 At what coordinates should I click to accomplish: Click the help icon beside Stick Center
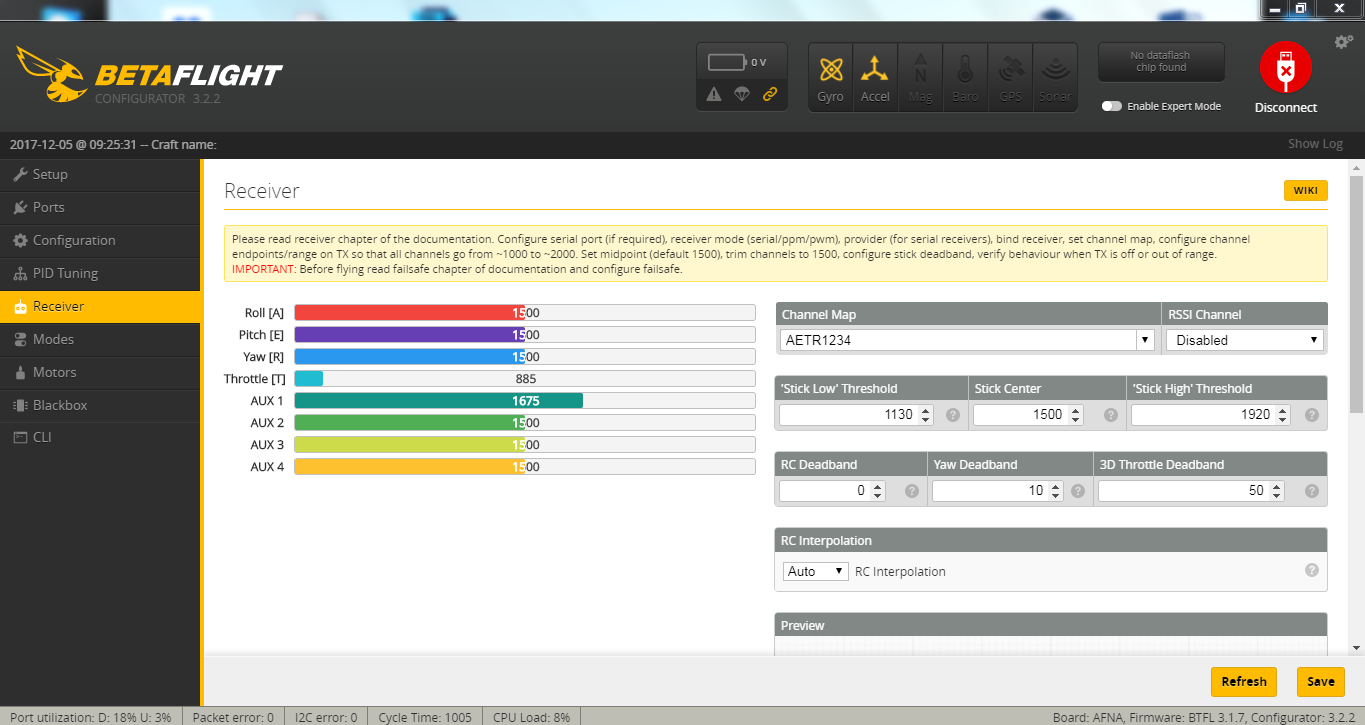1111,415
